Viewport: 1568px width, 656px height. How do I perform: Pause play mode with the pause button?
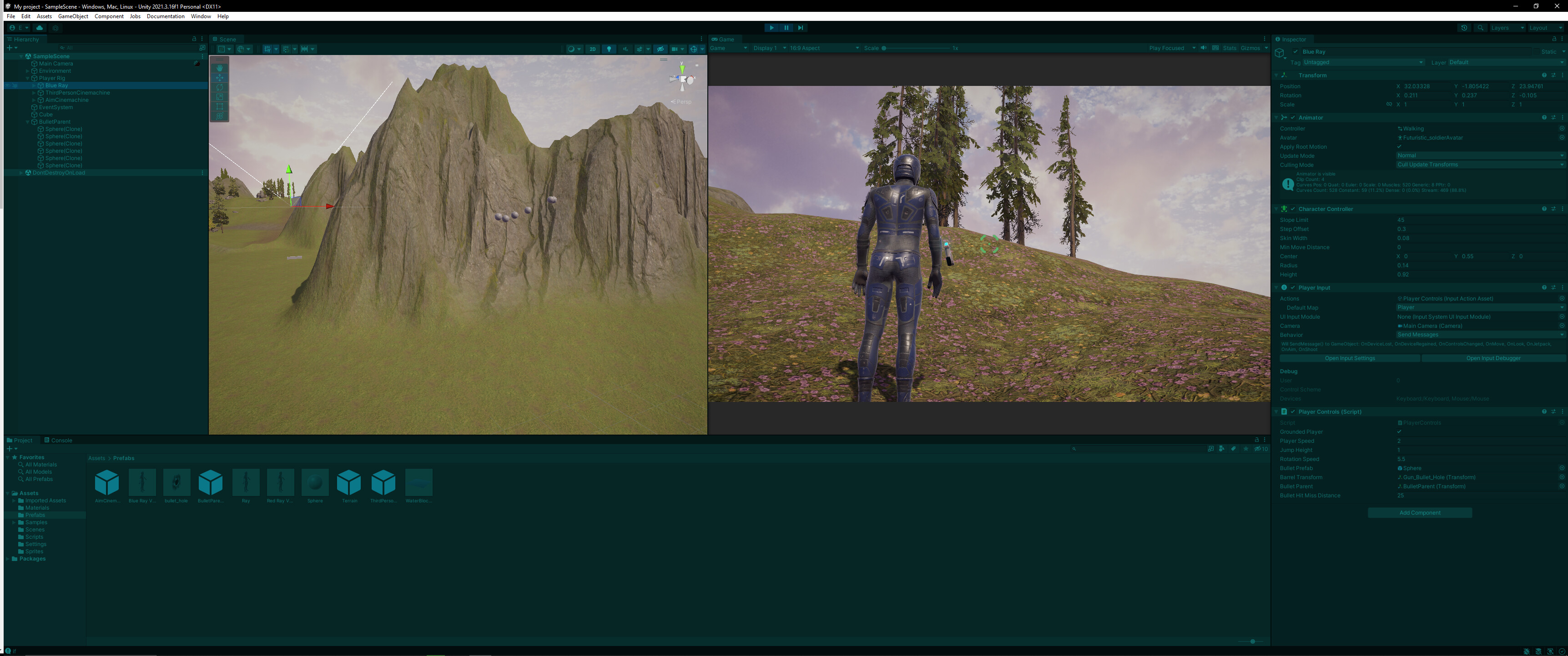click(x=786, y=27)
